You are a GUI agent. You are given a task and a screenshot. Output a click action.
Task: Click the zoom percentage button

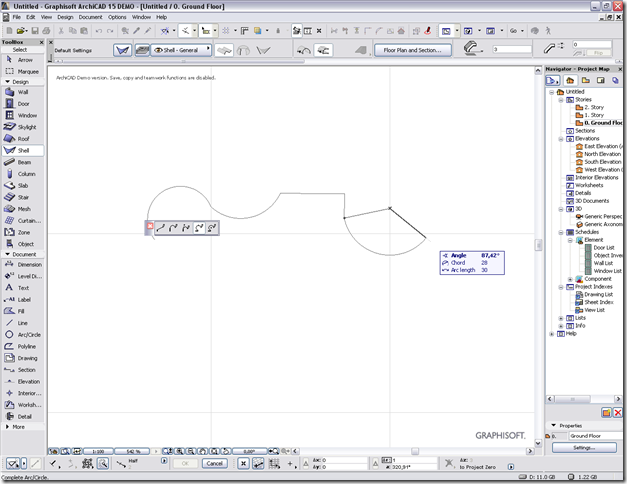[132, 451]
